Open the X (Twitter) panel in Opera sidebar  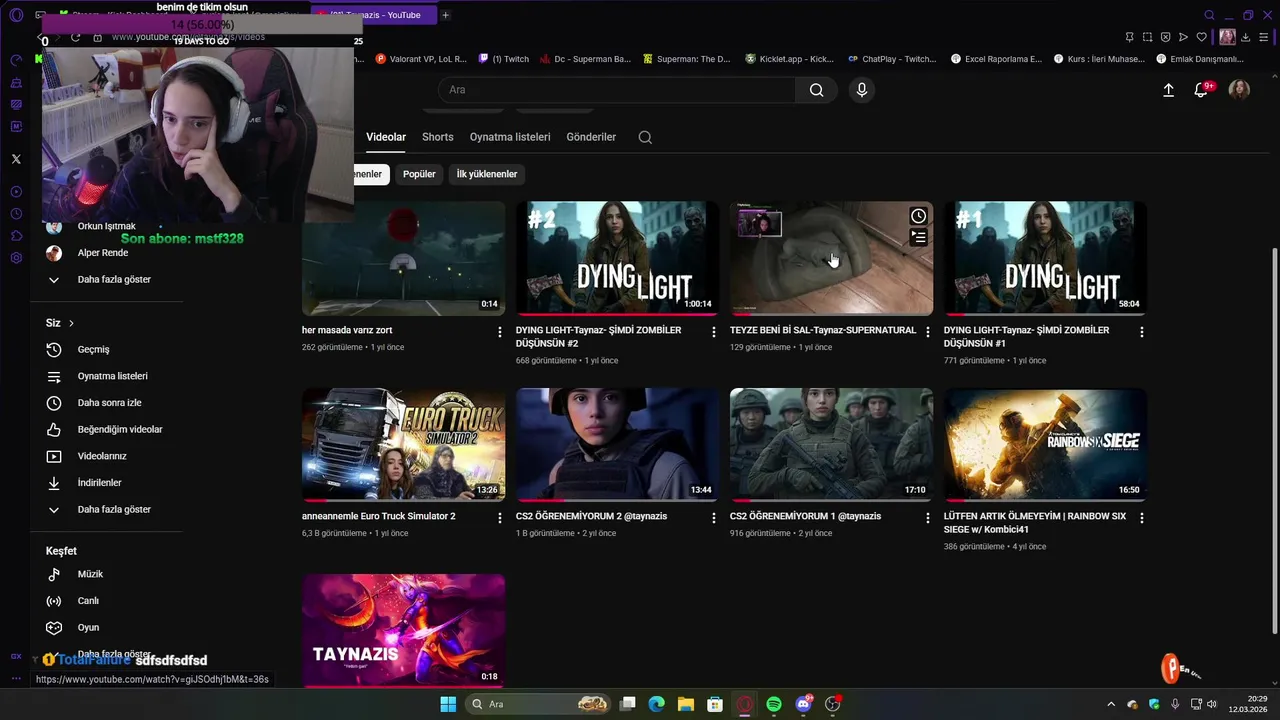pyautogui.click(x=16, y=159)
